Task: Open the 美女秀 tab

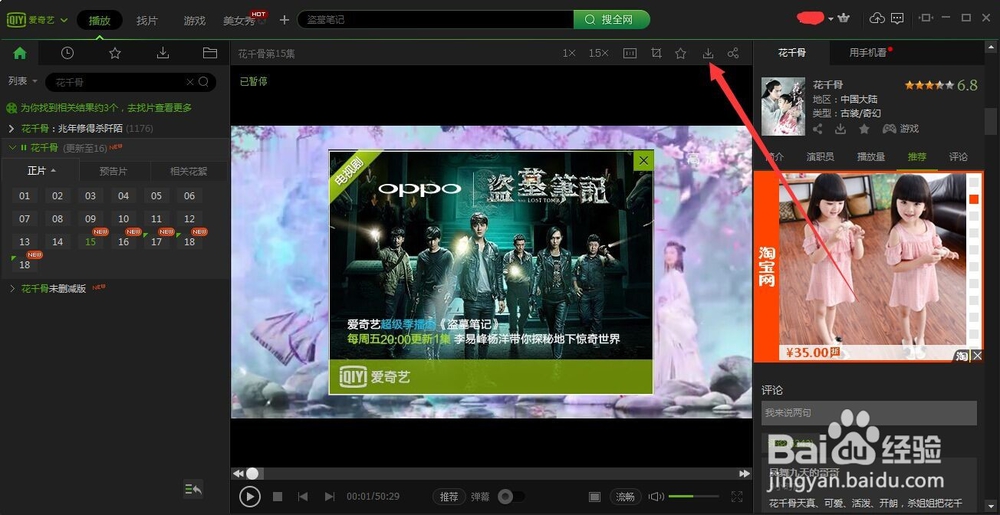Action: click(x=240, y=20)
